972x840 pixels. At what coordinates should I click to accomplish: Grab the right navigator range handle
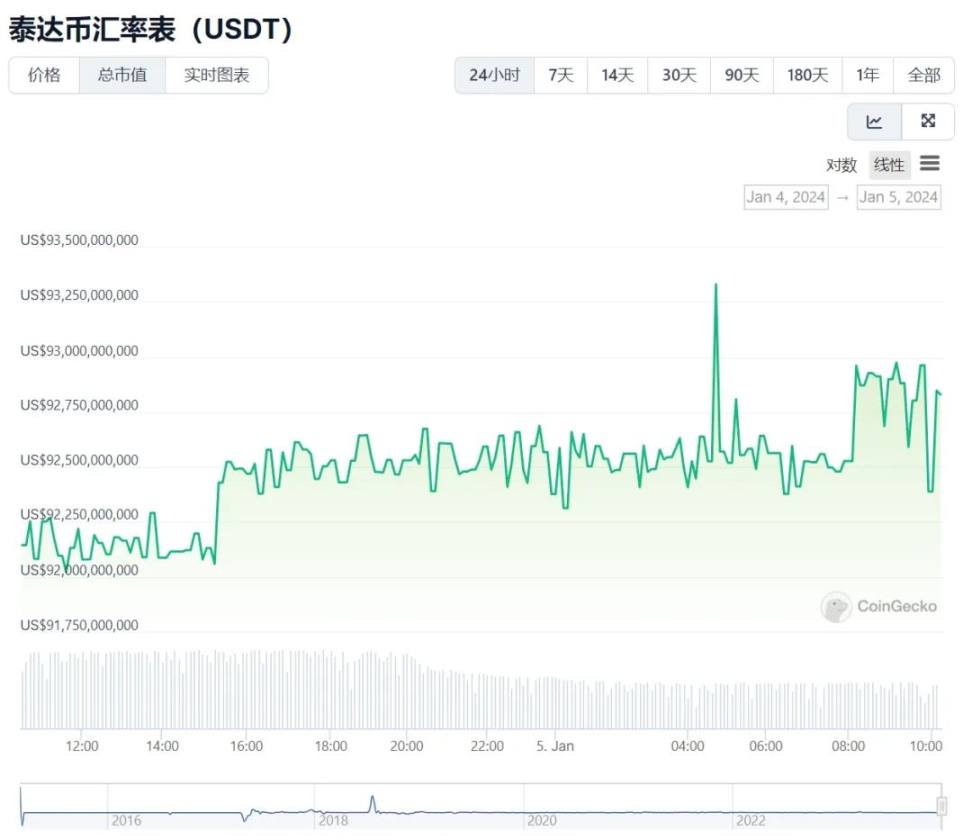click(941, 806)
